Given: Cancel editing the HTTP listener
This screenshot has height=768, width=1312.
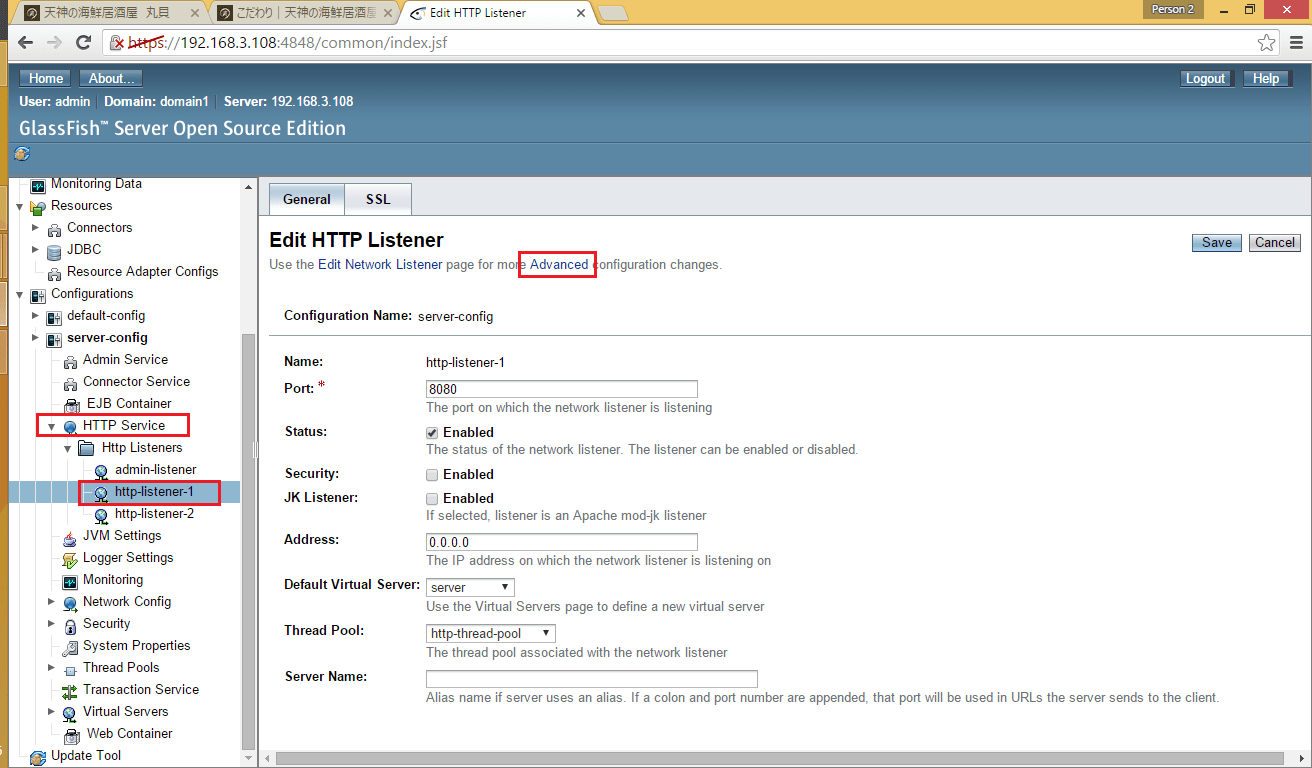Looking at the screenshot, I should (x=1275, y=243).
